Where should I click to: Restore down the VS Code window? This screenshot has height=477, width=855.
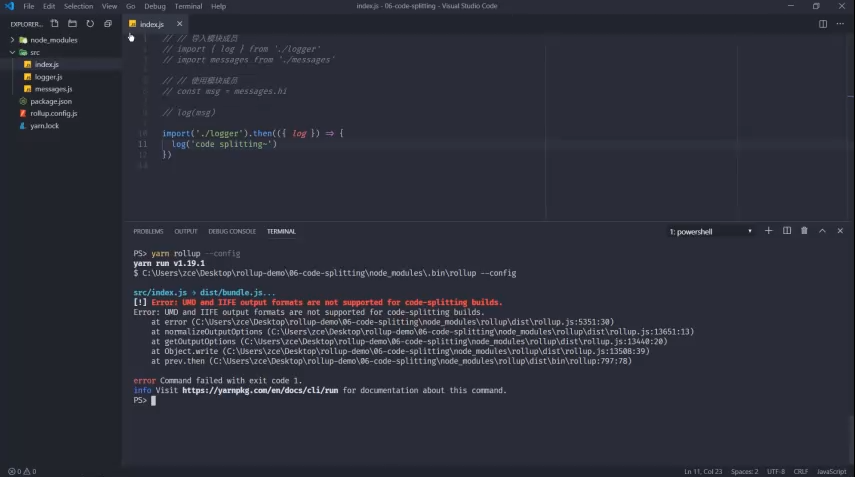[816, 6]
